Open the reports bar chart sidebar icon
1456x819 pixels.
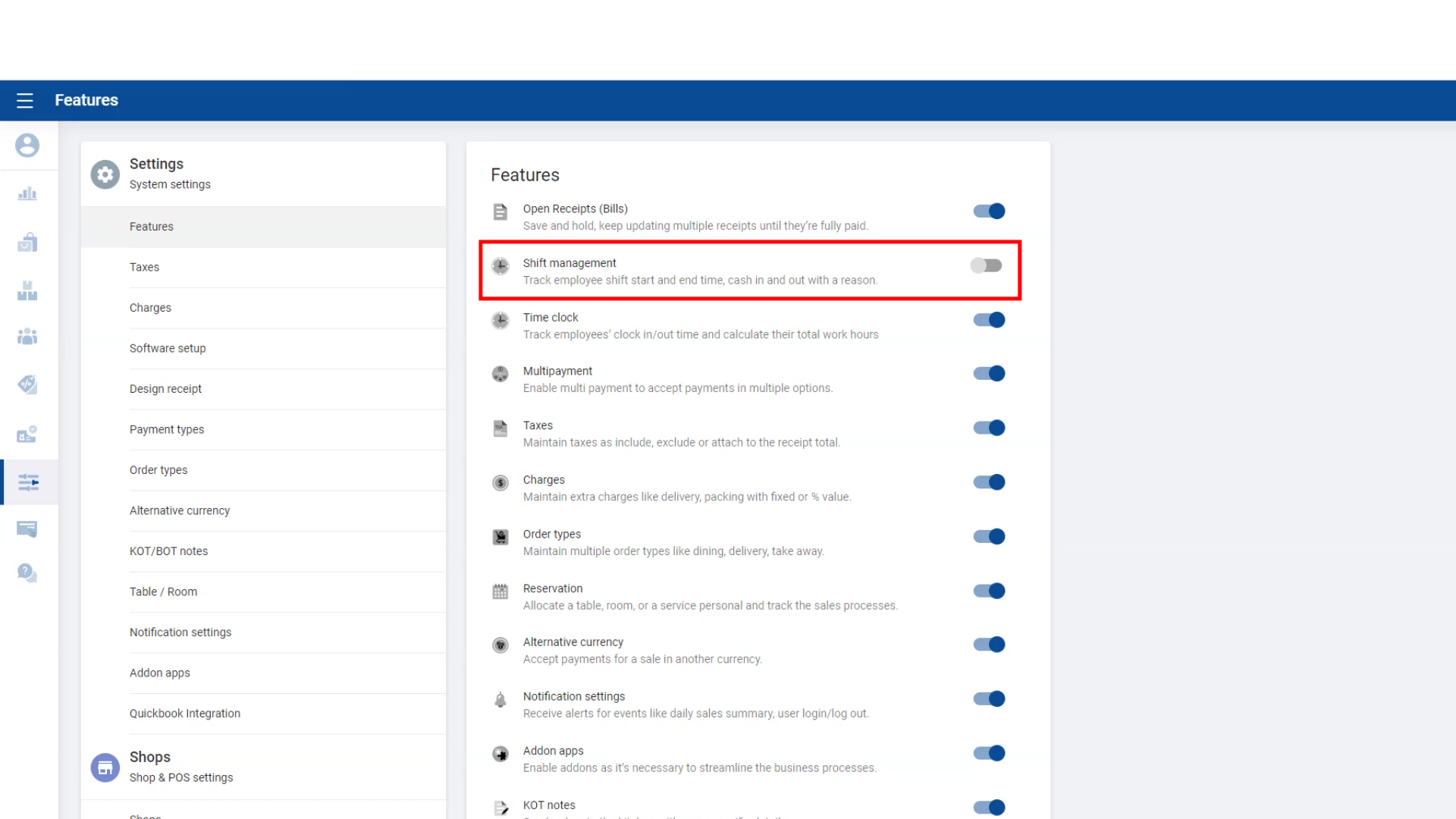tap(27, 194)
